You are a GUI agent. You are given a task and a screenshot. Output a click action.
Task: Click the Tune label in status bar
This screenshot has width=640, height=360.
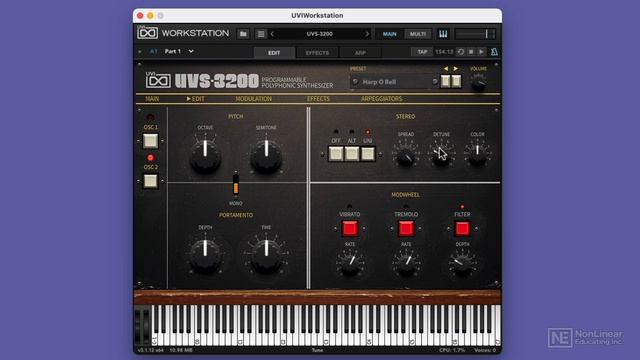[317, 350]
